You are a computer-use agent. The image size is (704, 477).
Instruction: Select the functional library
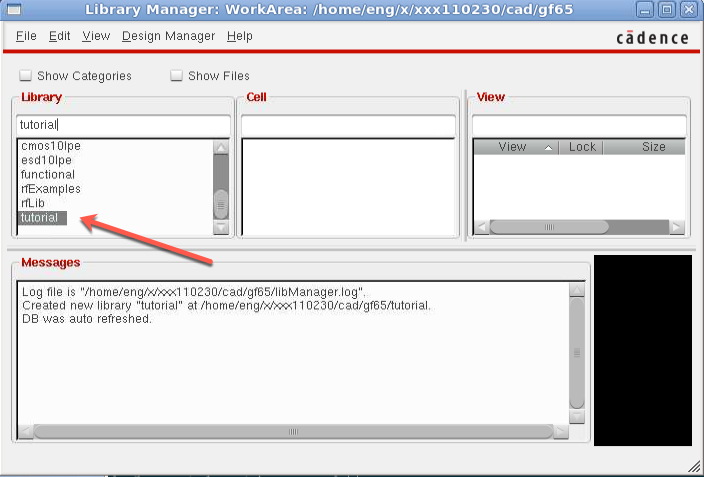[x=48, y=174]
